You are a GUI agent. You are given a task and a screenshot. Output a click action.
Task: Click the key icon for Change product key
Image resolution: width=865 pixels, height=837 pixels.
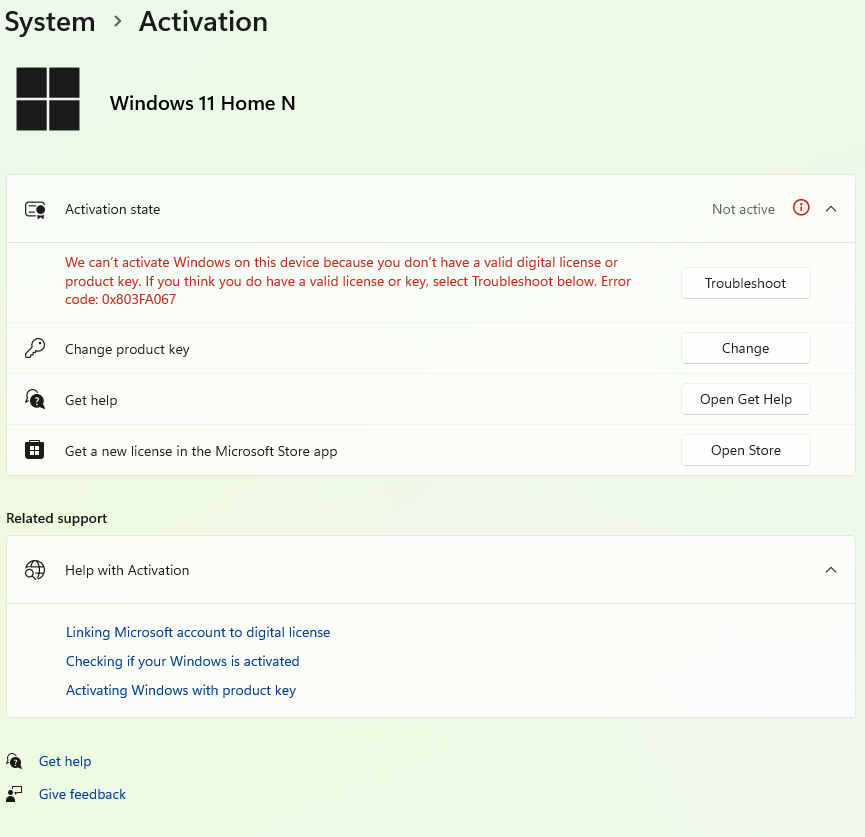click(35, 349)
